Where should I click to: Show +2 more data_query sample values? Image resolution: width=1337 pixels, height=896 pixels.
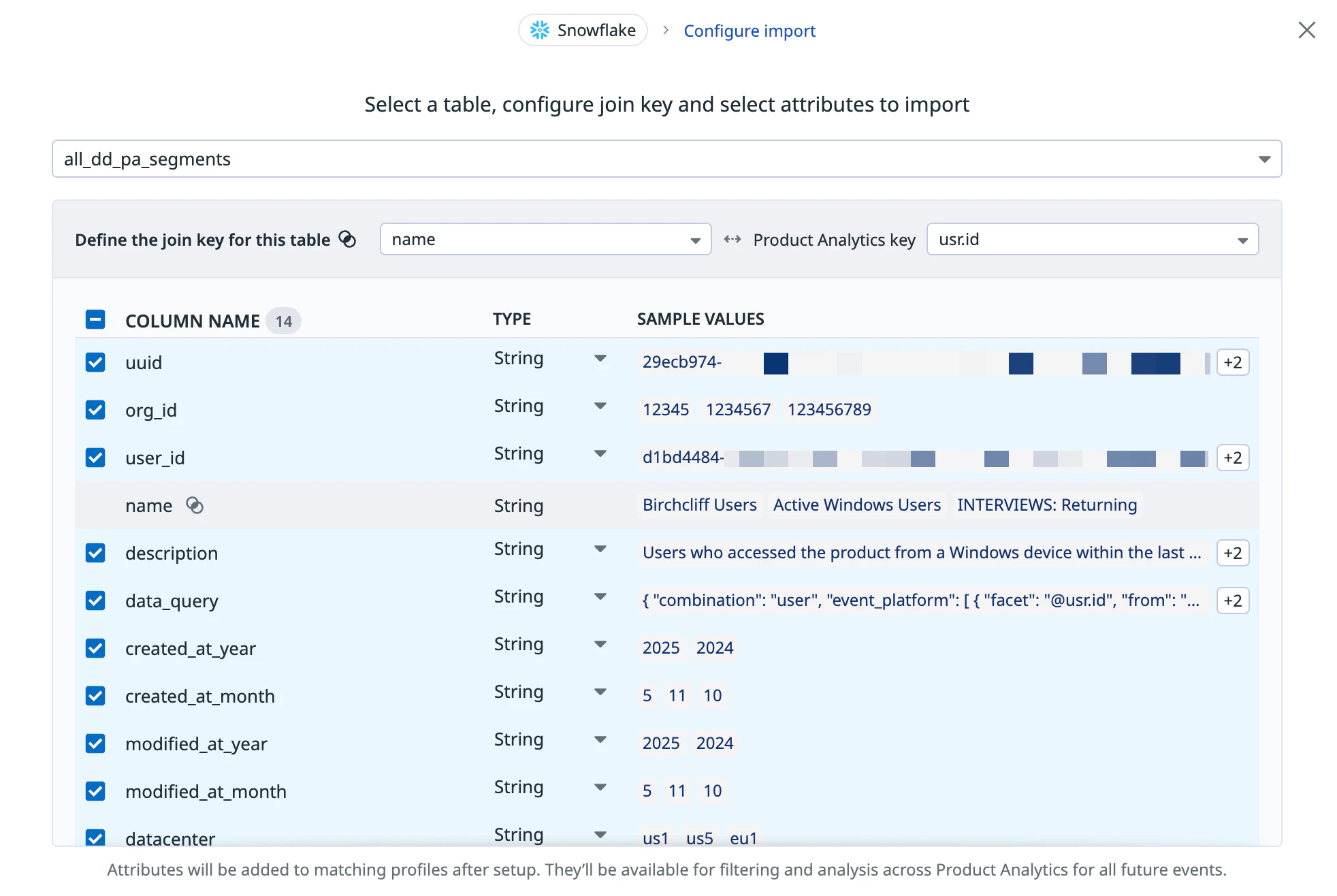pyautogui.click(x=1232, y=601)
